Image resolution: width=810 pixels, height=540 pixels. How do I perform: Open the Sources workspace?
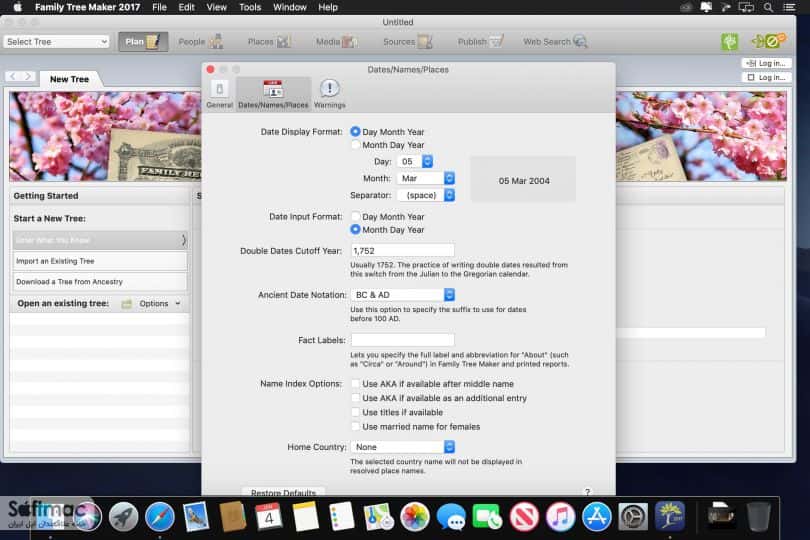pyautogui.click(x=408, y=42)
